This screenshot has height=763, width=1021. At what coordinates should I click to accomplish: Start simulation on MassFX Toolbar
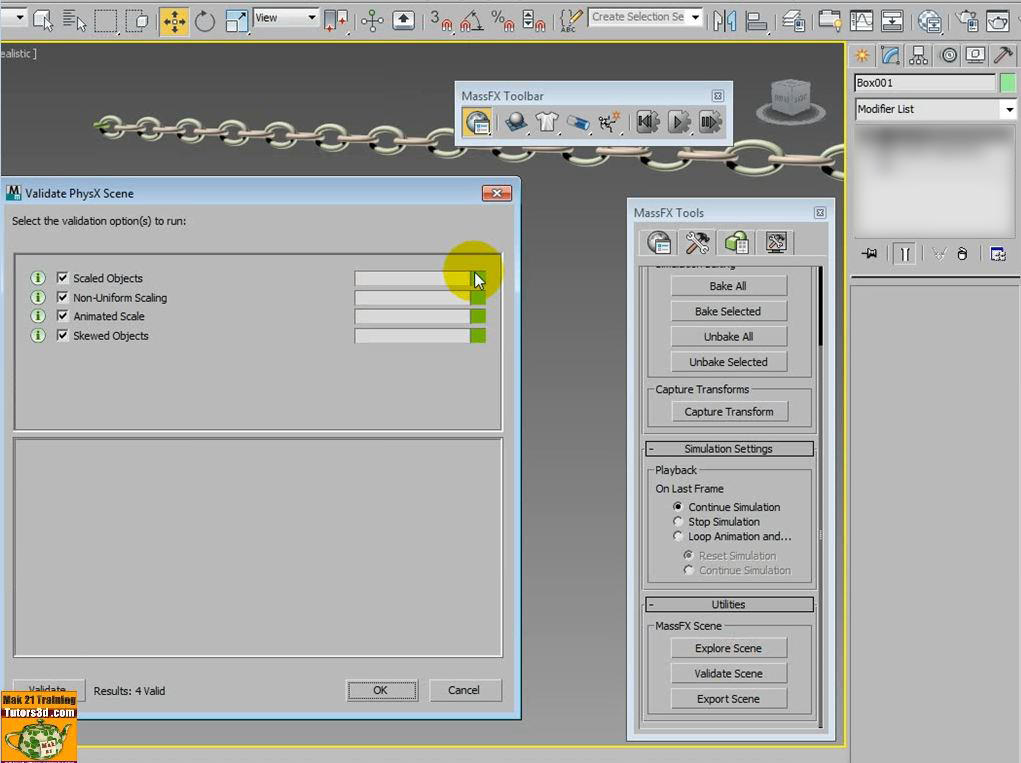[x=678, y=122]
